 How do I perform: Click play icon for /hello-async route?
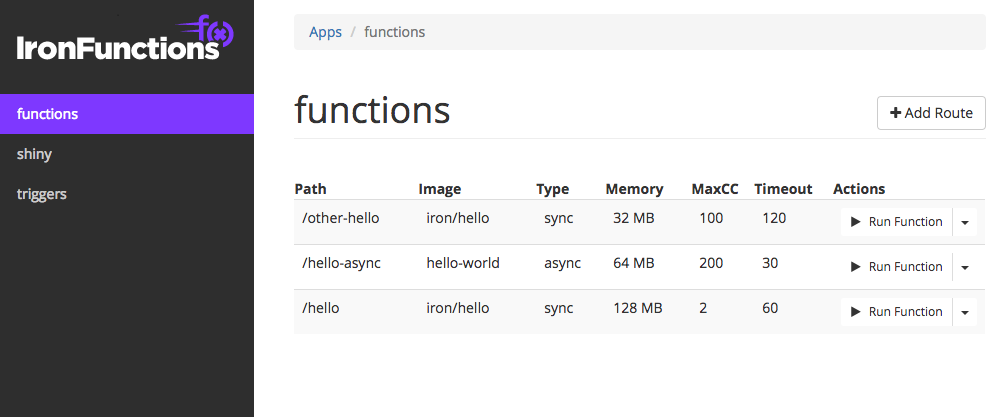pyautogui.click(x=856, y=267)
